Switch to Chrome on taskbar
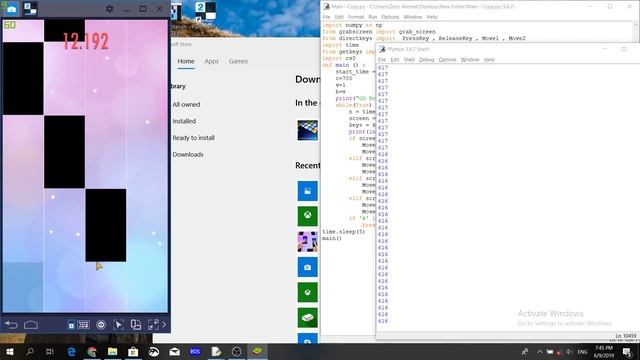 point(92,351)
